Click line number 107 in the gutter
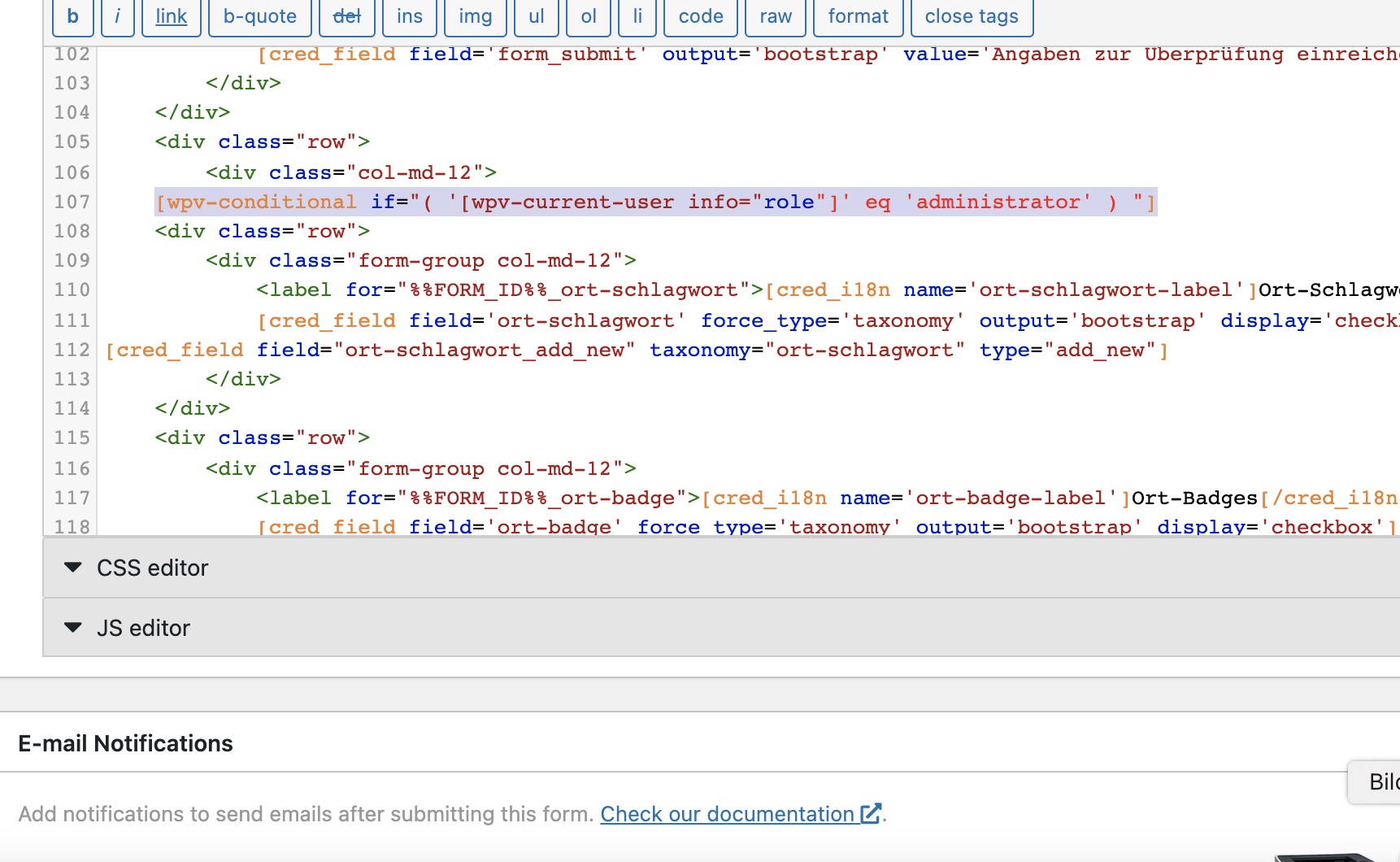 pos(72,202)
